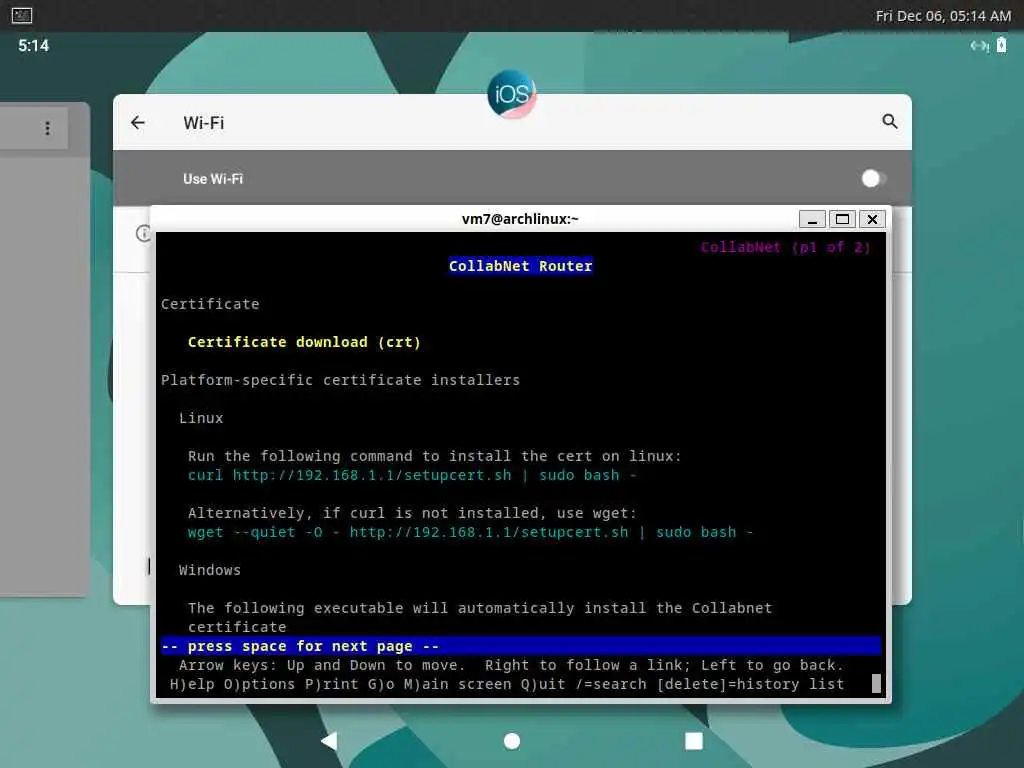The image size is (1024, 768).
Task: Click the 'press space for next page' bar
Action: (x=520, y=646)
